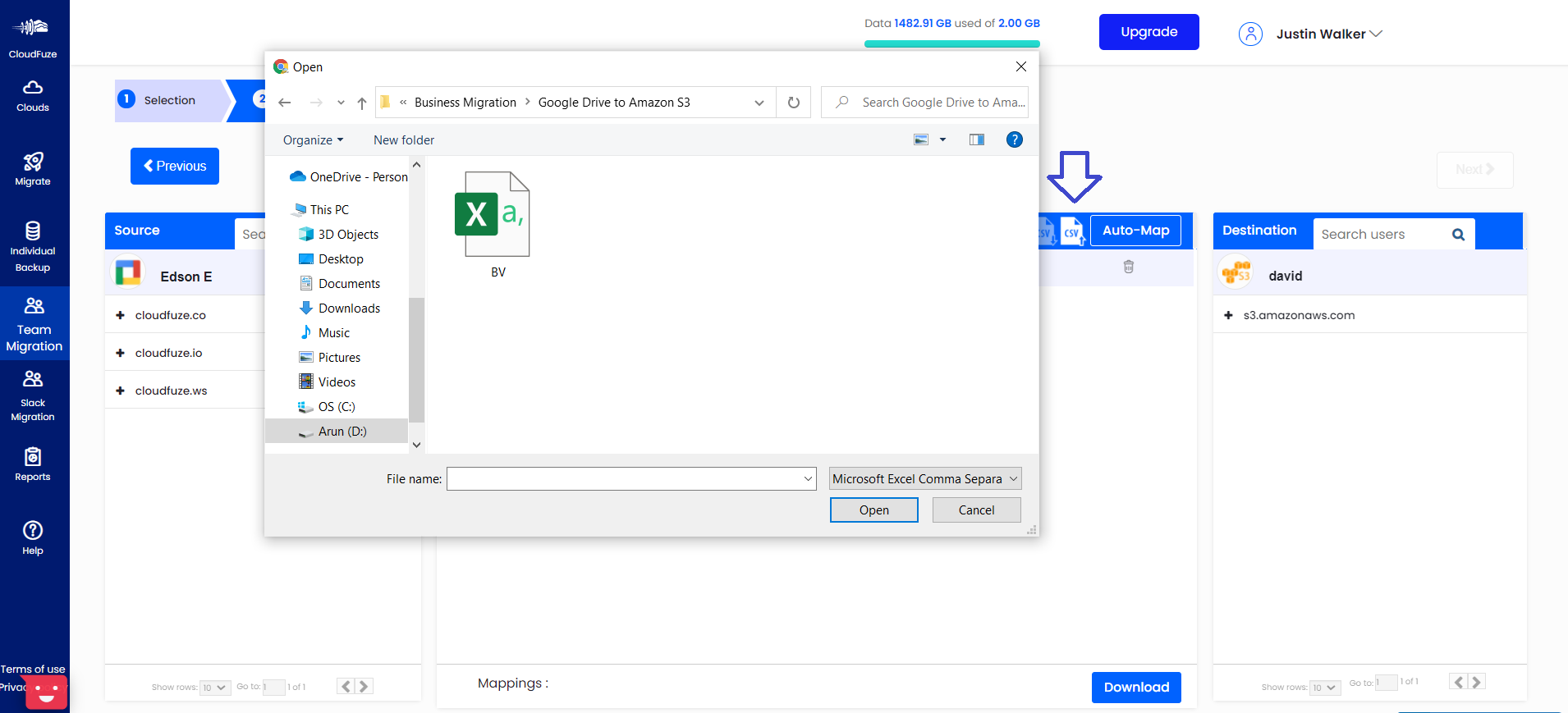Expand cloudfuze.ws source domain
Image resolution: width=1568 pixels, height=713 pixels.
tap(120, 391)
